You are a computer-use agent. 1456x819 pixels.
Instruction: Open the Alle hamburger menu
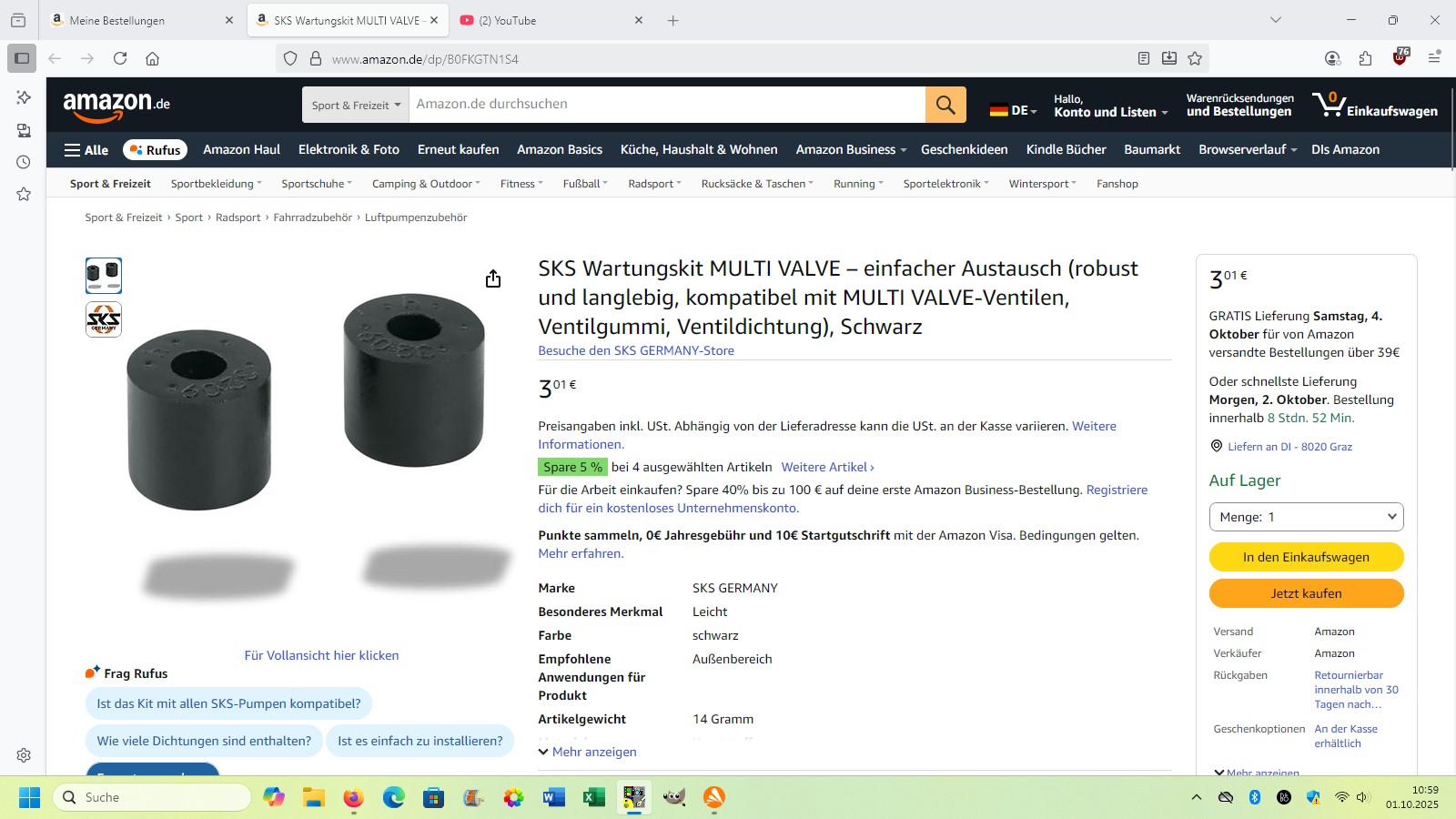click(86, 150)
